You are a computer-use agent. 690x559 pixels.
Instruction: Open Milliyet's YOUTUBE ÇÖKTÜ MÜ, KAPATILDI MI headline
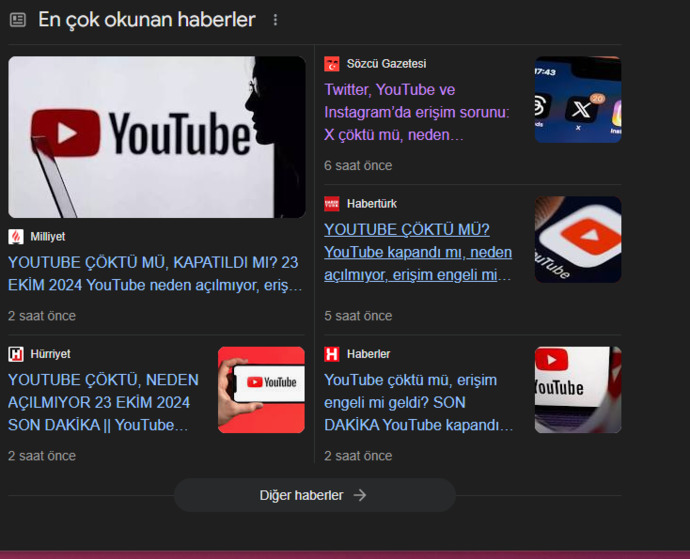(x=155, y=274)
